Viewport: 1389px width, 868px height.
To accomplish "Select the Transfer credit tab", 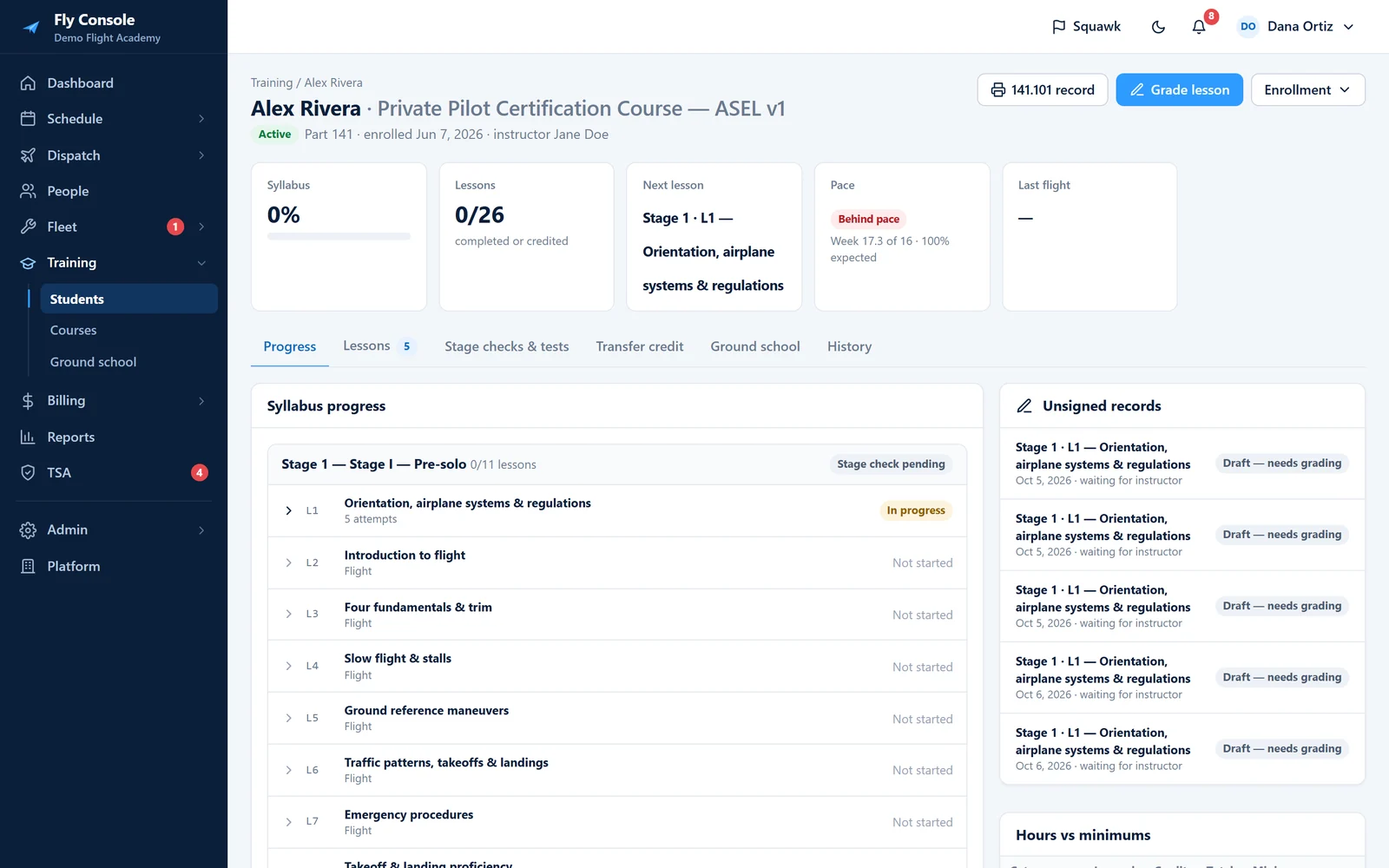I will coord(640,346).
